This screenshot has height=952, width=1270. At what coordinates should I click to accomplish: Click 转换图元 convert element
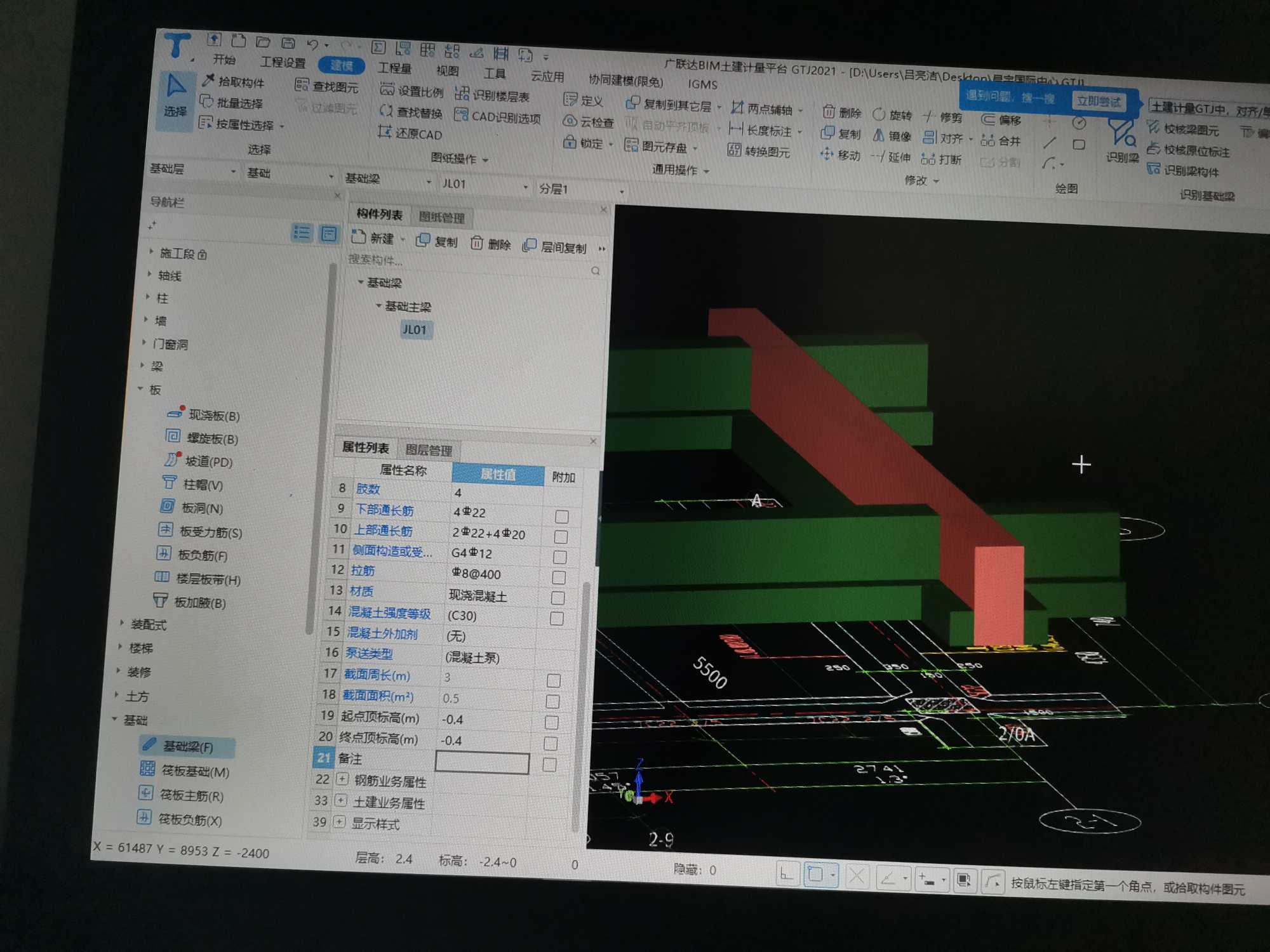(759, 151)
